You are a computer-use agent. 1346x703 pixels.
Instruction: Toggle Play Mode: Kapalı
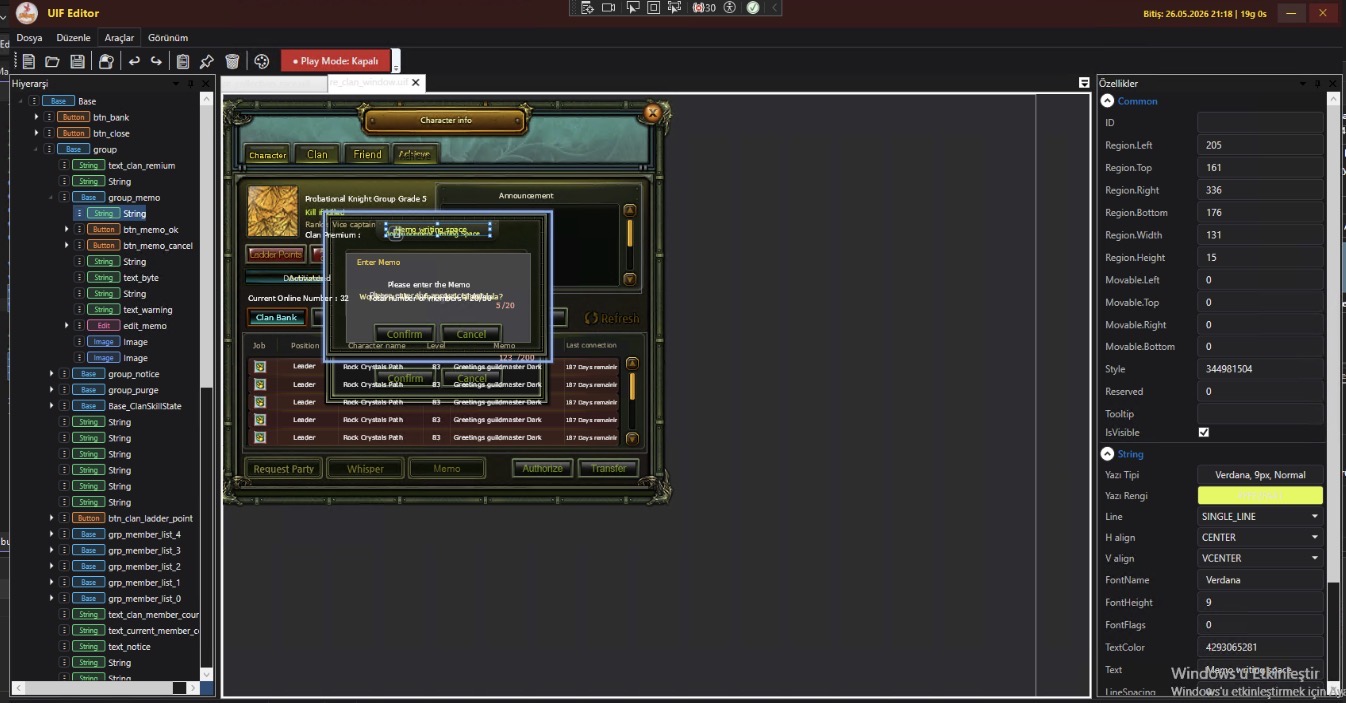point(336,61)
